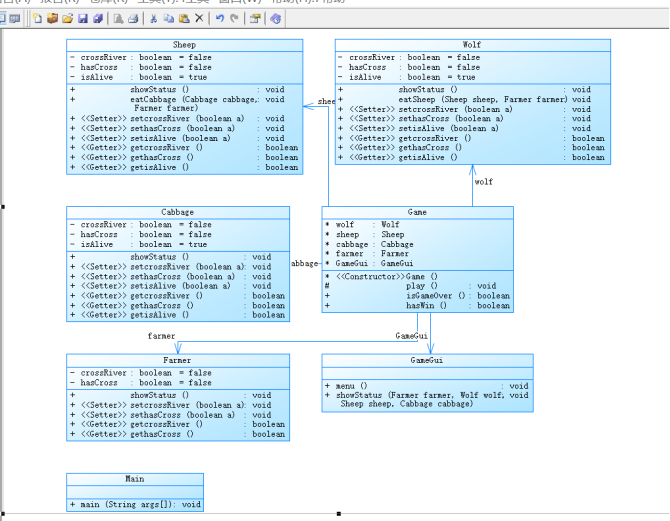Select the Wolf class title
670x521 pixels.
pos(472,45)
